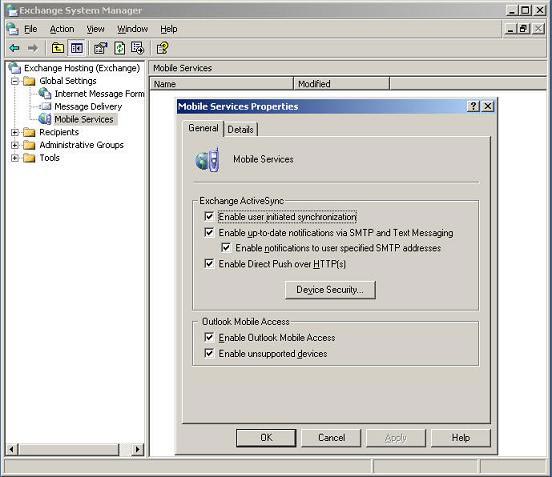Screen dimensions: 552x477
Task: Open Device Security settings
Action: click(x=330, y=290)
